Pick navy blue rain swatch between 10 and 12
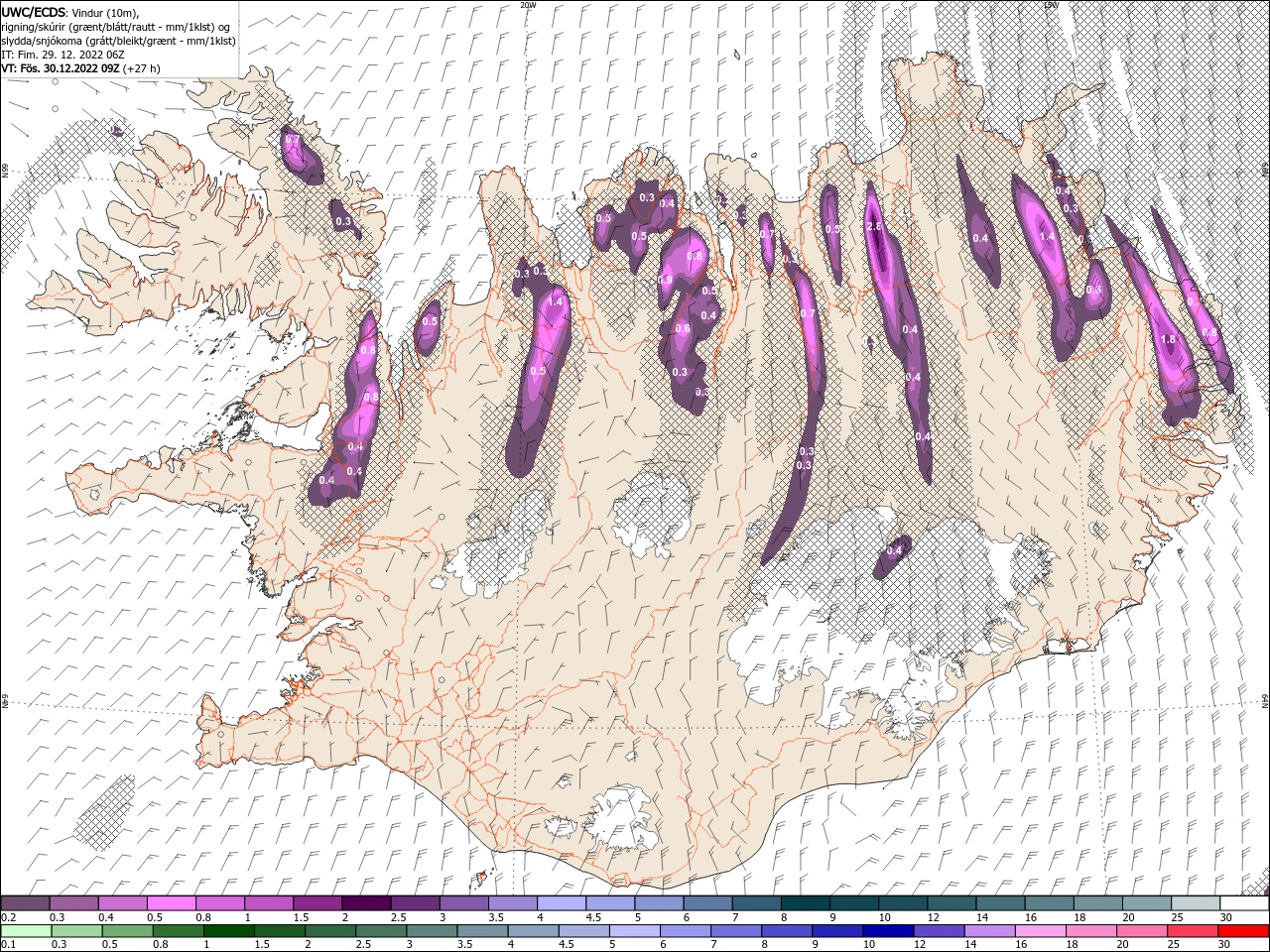This screenshot has width=1270, height=952. pyautogui.click(x=887, y=931)
